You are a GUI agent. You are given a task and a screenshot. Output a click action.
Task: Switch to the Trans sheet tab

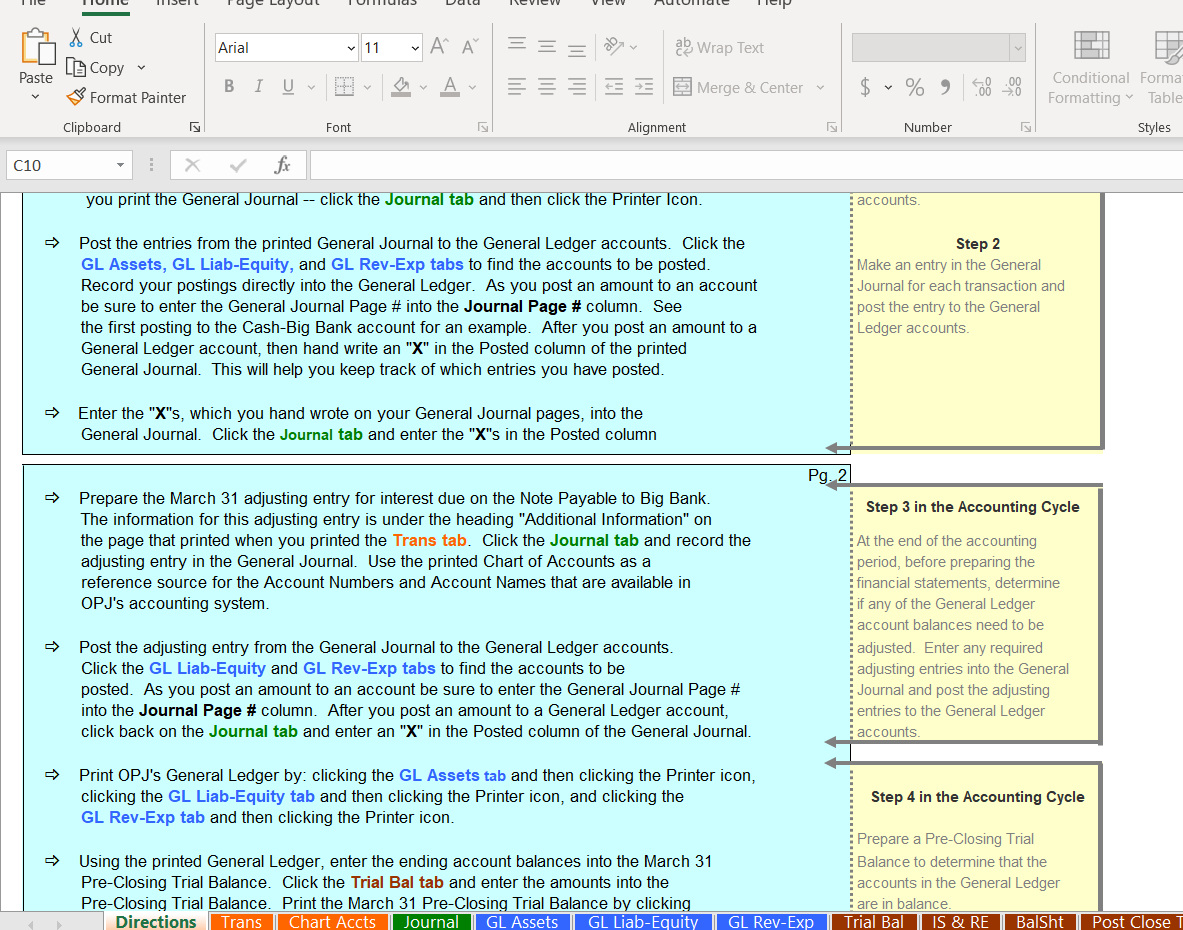click(x=241, y=922)
